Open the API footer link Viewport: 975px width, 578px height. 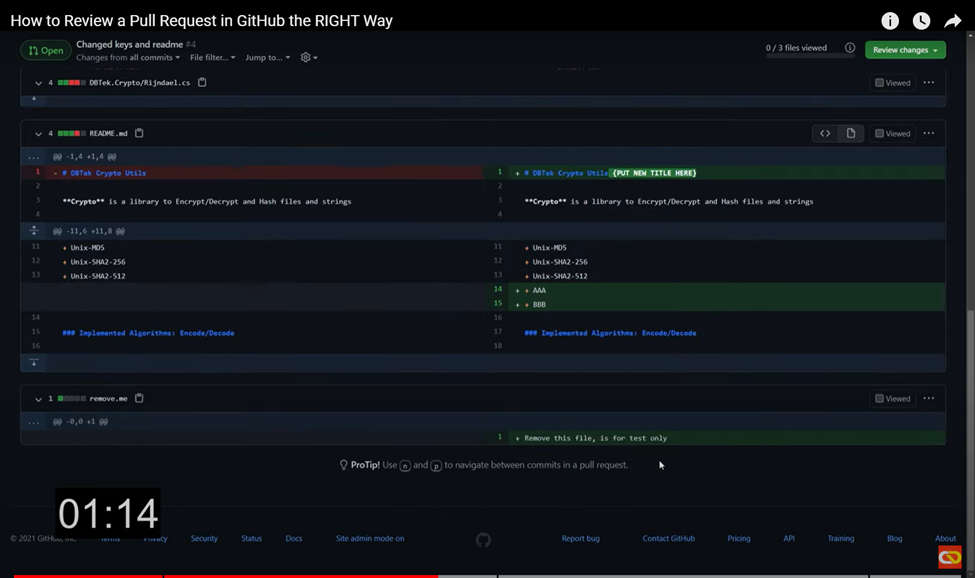(788, 538)
